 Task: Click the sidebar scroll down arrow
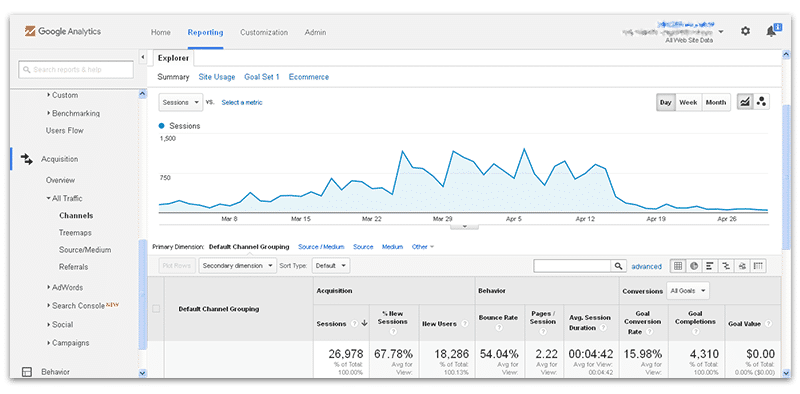pyautogui.click(x=142, y=373)
